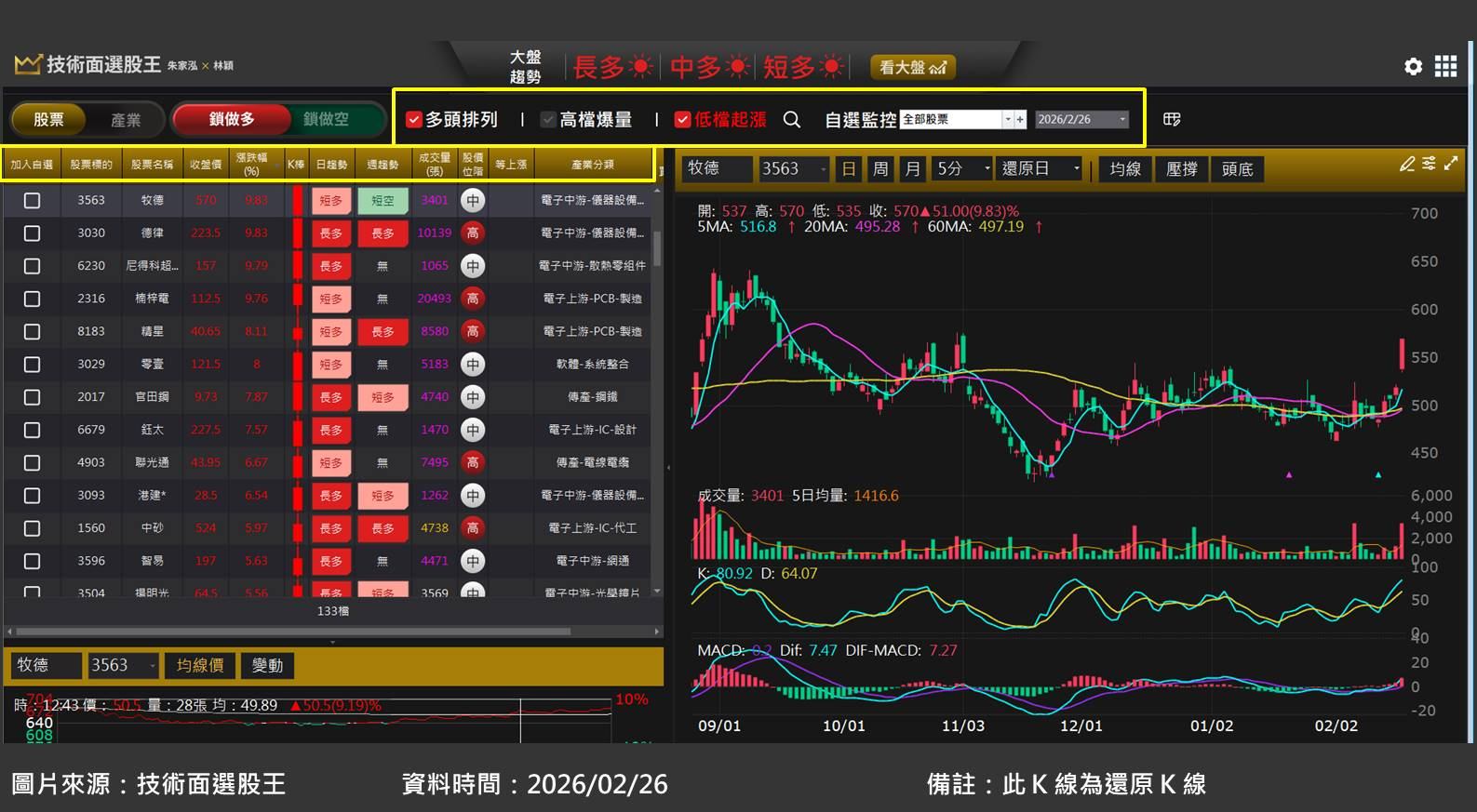Click 壓撐 button
Image resolution: width=1477 pixels, height=812 pixels.
click(1181, 169)
